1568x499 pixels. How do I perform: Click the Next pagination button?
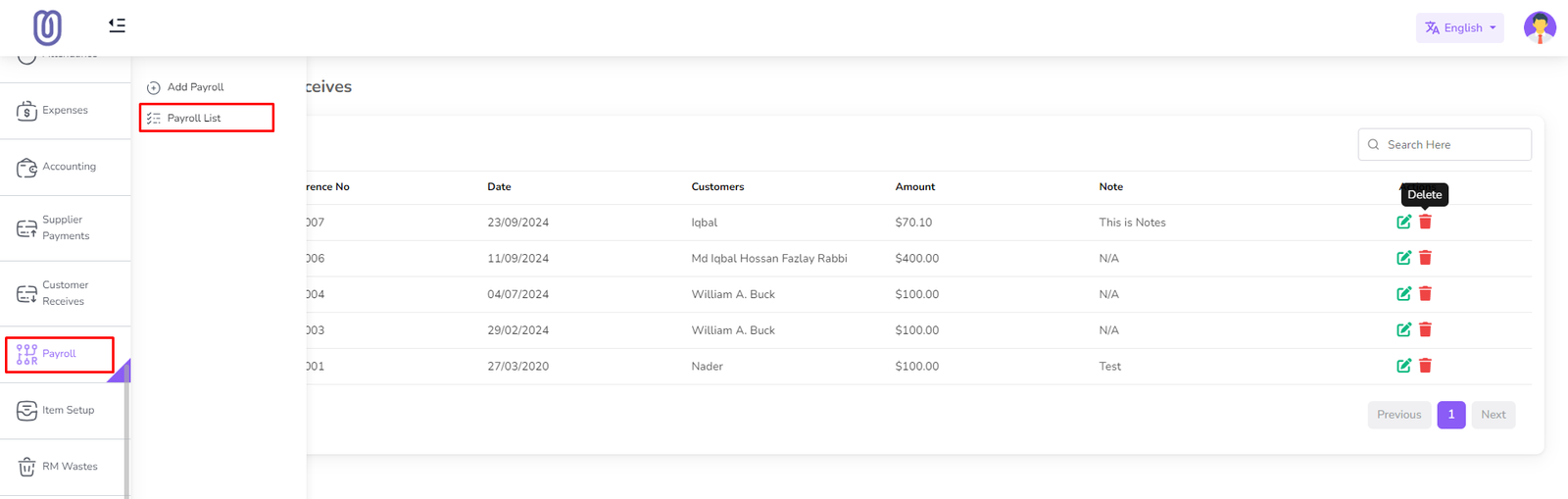pos(1493,415)
